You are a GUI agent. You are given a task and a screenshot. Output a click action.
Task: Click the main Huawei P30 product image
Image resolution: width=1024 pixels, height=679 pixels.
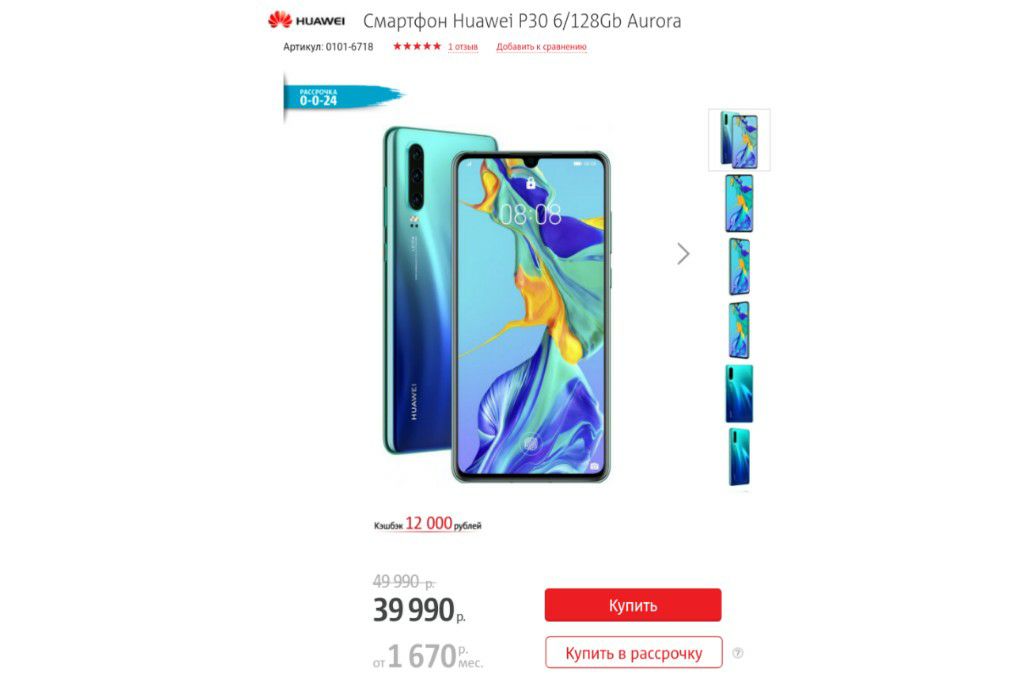click(x=497, y=304)
